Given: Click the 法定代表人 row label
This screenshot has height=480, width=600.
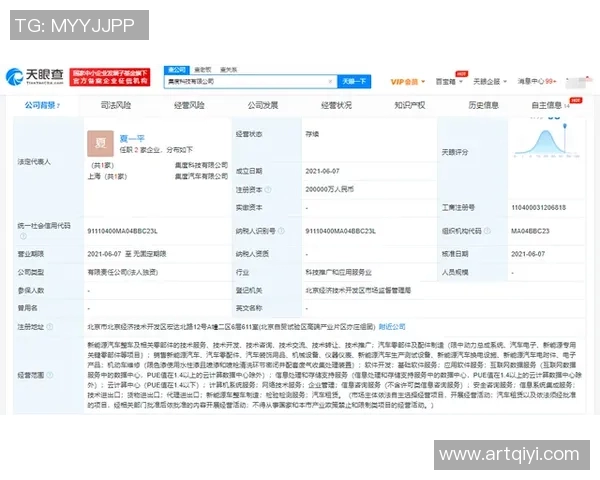Looking at the screenshot, I should coord(34,162).
